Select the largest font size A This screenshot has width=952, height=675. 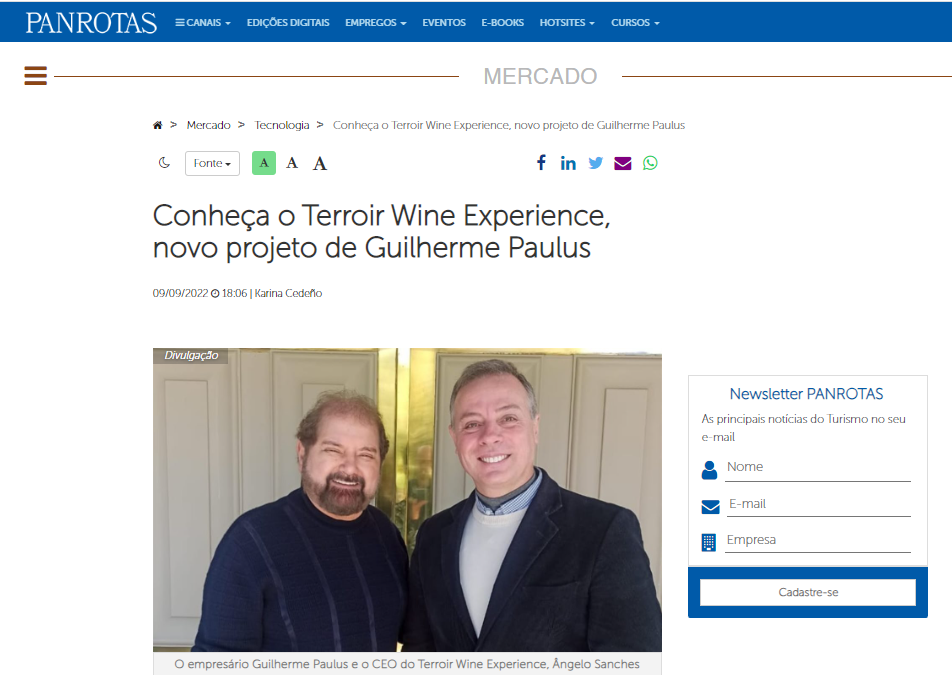tap(320, 163)
